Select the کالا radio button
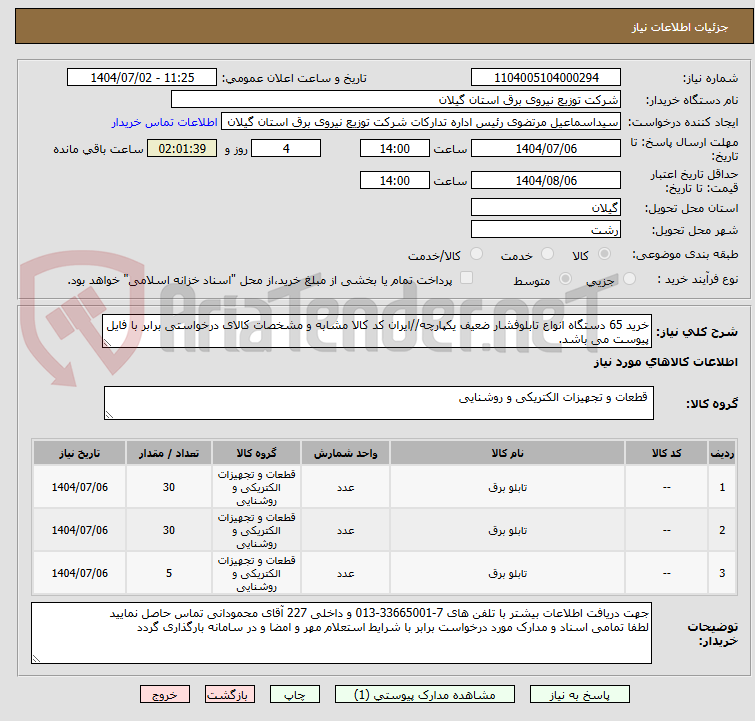The image size is (755, 721). point(604,253)
